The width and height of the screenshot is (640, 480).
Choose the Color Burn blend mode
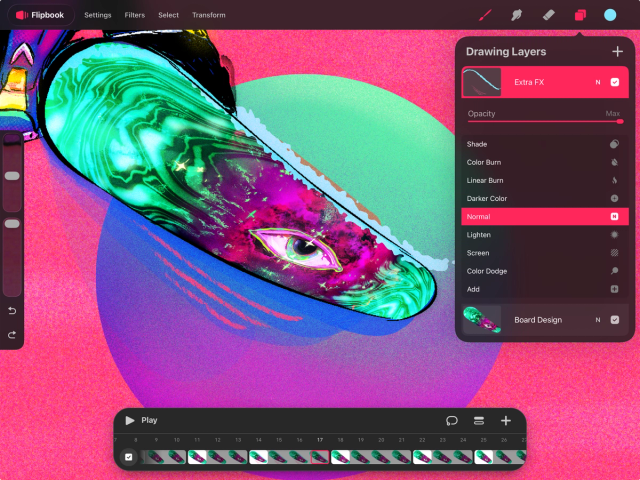tap(545, 162)
